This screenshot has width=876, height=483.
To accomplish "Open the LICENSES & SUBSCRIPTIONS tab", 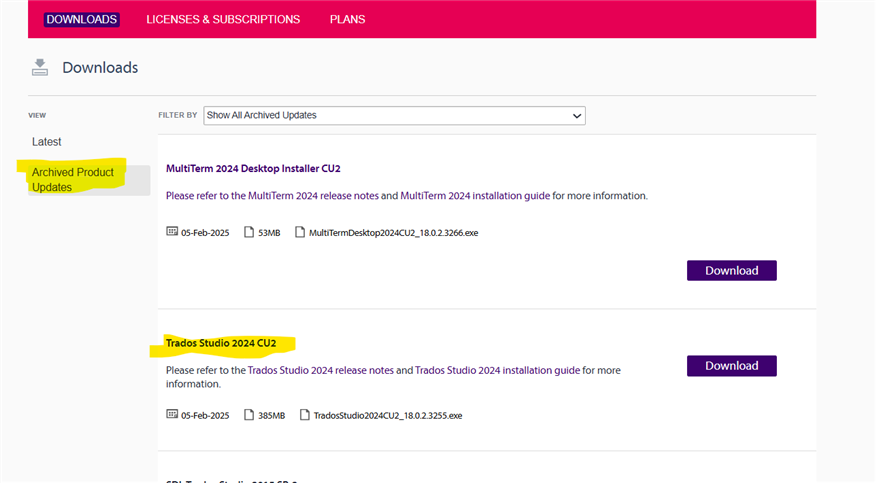I will (x=223, y=20).
